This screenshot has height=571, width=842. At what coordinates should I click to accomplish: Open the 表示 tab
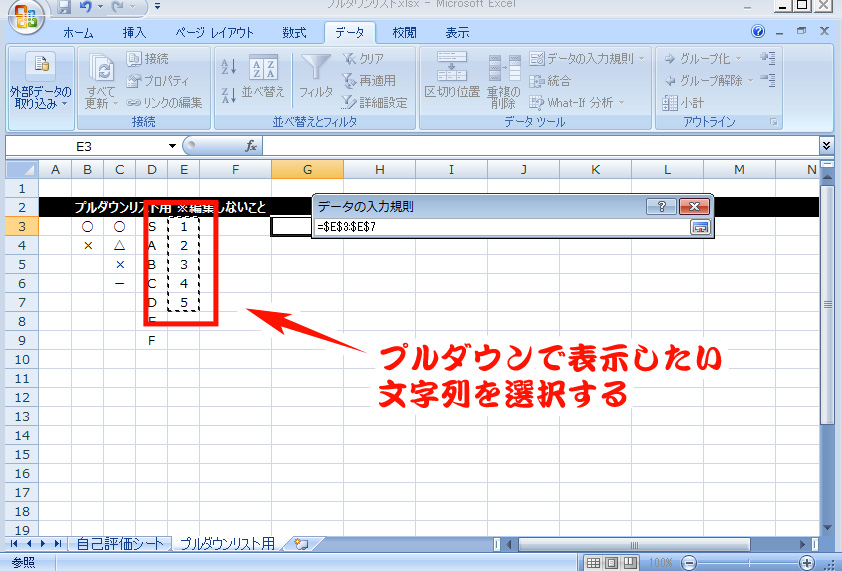pyautogui.click(x=457, y=33)
